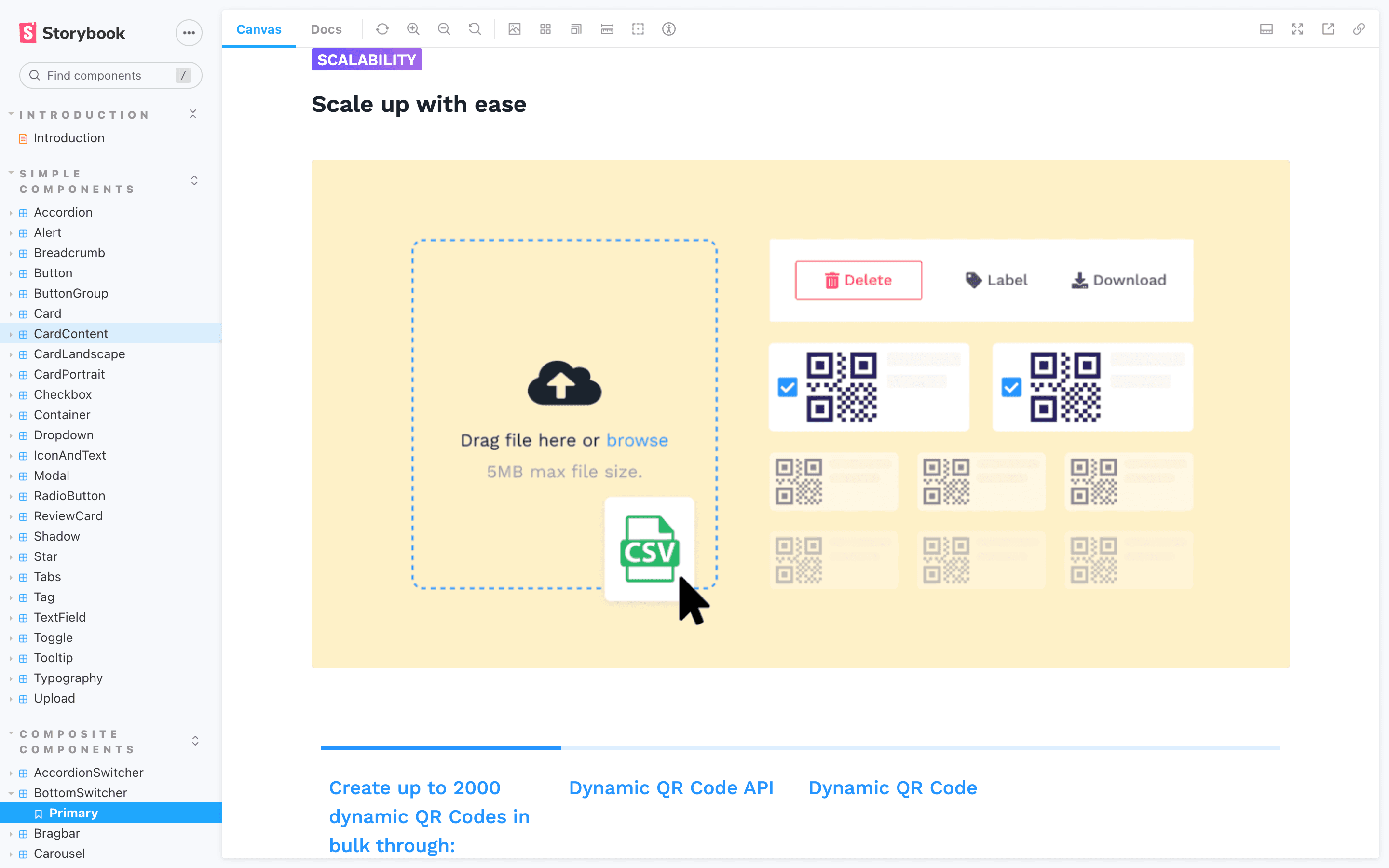Toggle the outline tool icon
Viewport: 1389px width, 868px height.
[638, 29]
